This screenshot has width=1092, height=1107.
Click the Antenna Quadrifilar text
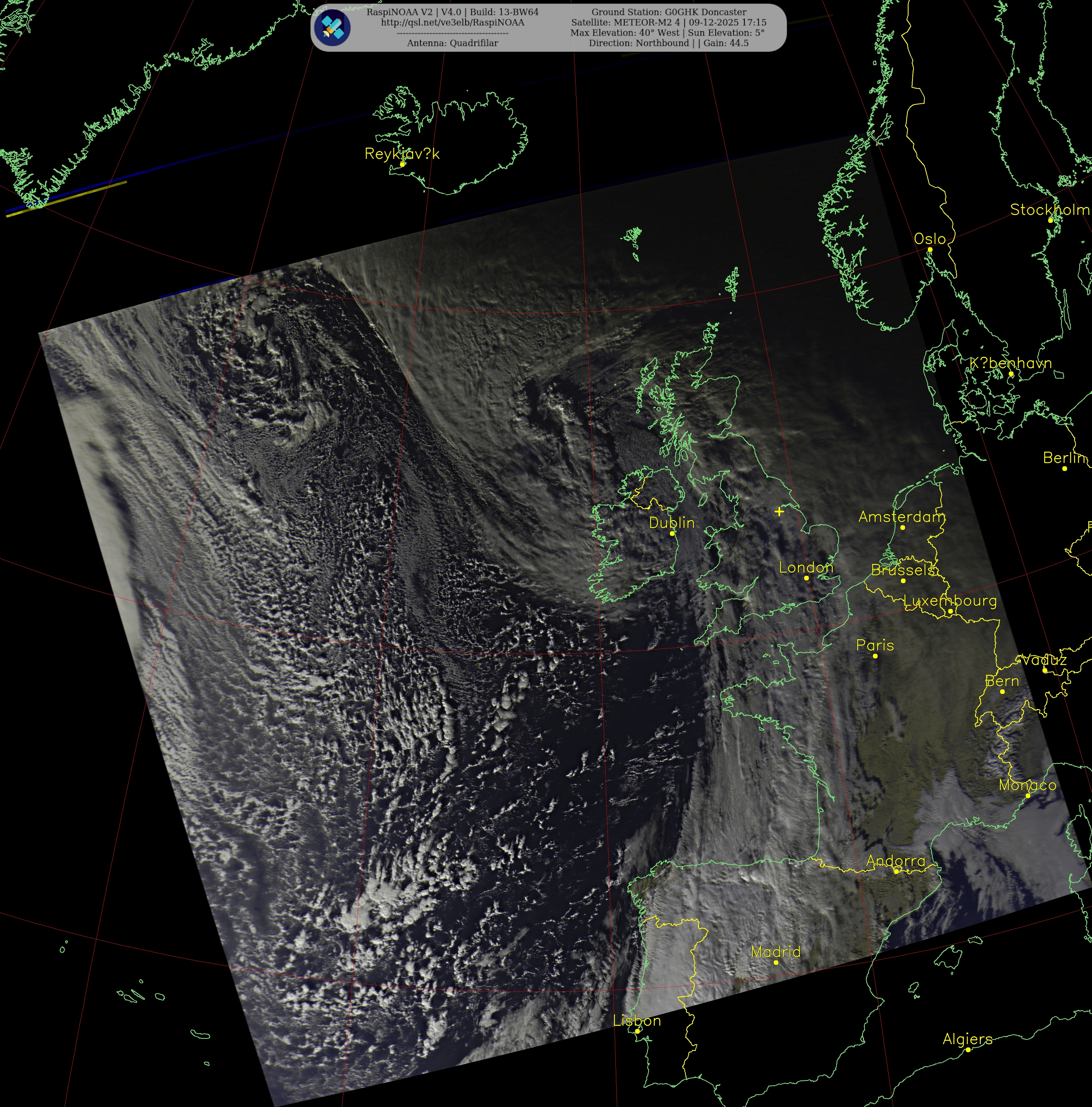(452, 43)
